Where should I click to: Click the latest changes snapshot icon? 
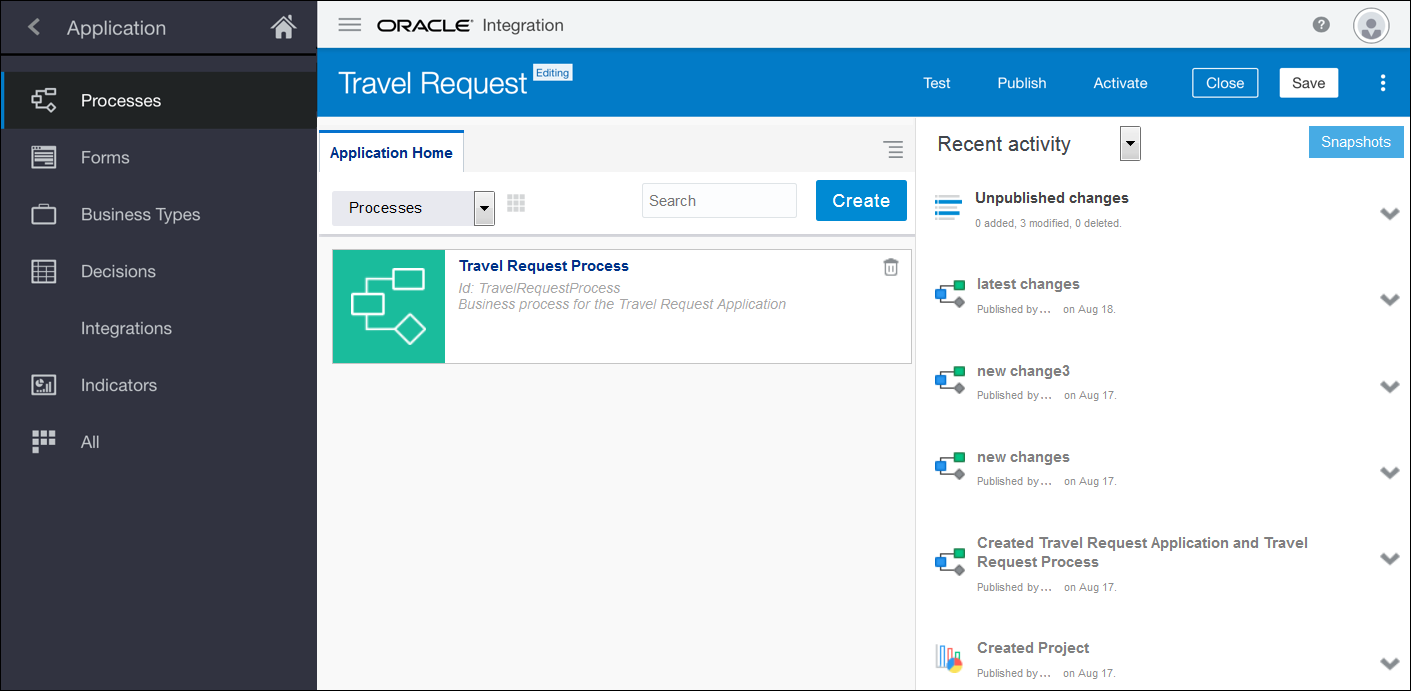(950, 294)
